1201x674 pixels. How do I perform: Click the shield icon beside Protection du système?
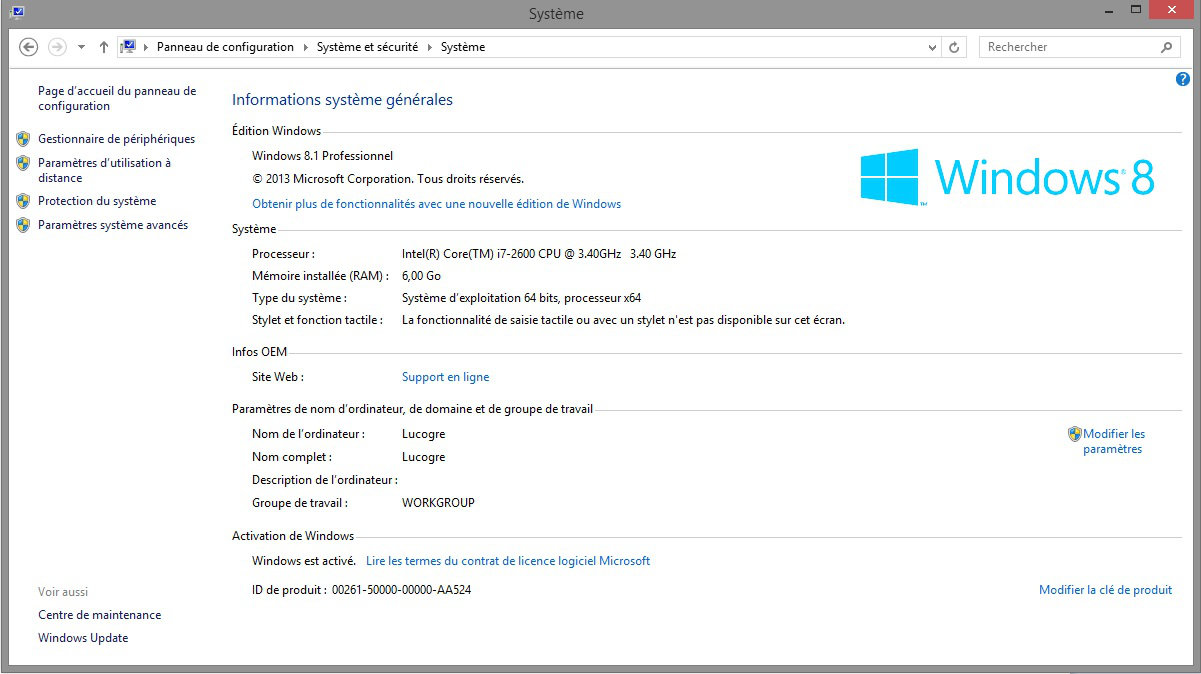[x=23, y=201]
